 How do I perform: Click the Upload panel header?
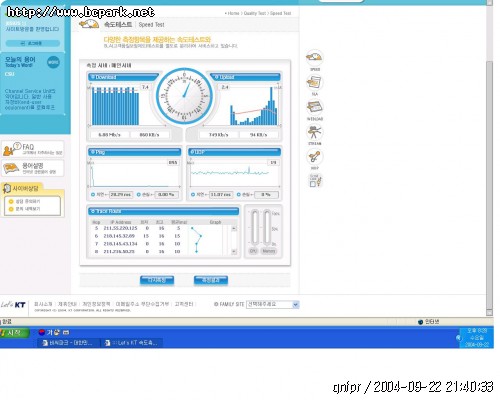pyautogui.click(x=245, y=77)
